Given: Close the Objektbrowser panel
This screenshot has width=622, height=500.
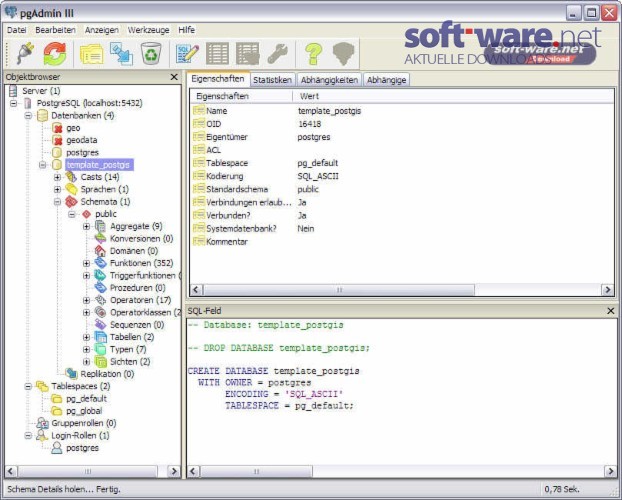Looking at the screenshot, I should point(174,77).
